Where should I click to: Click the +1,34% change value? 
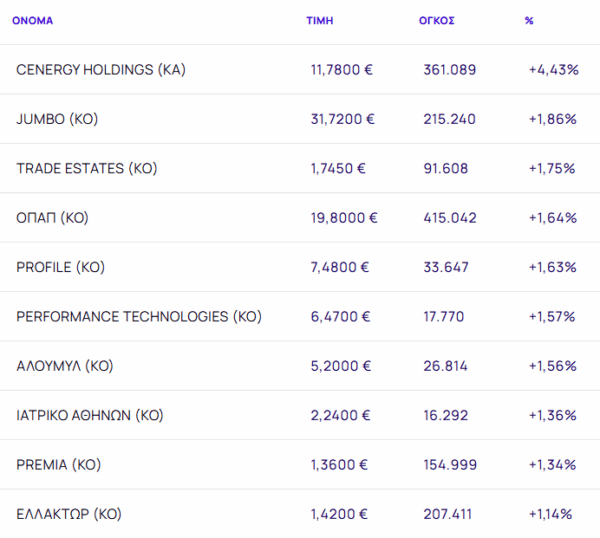(553, 465)
